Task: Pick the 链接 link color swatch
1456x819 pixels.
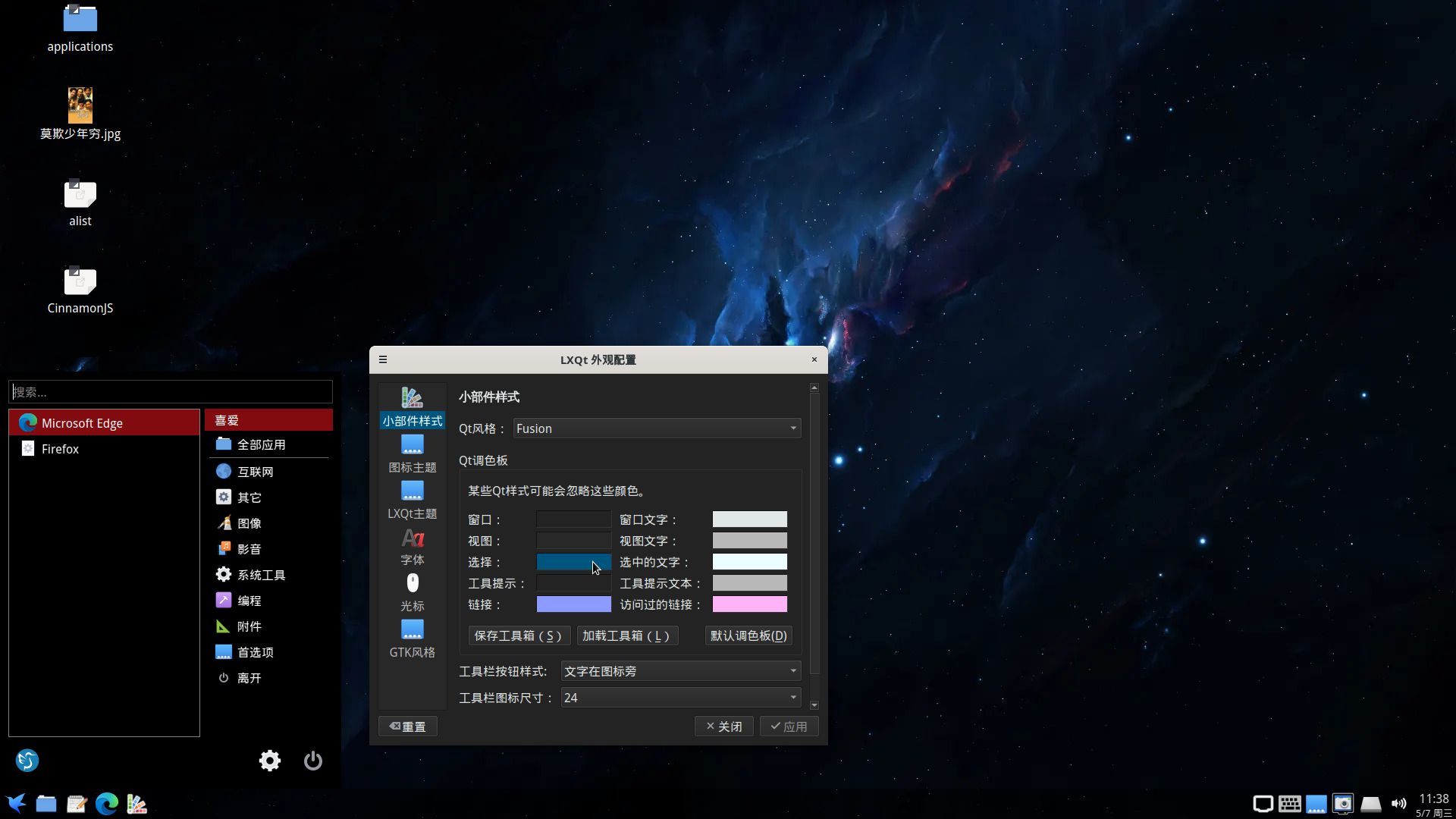Action: (573, 604)
